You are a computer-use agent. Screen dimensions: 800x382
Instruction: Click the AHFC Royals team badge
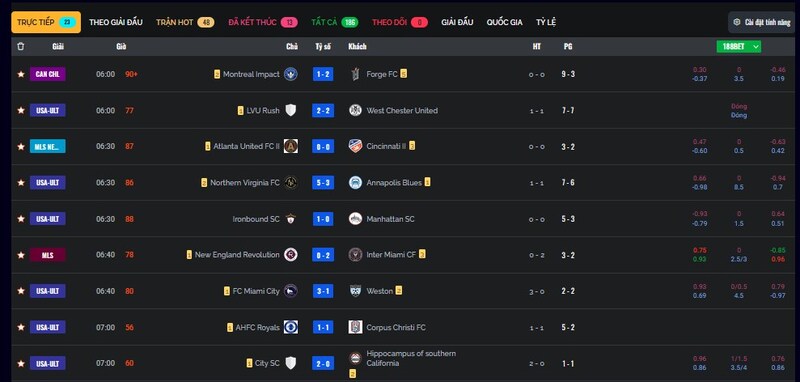coord(291,327)
